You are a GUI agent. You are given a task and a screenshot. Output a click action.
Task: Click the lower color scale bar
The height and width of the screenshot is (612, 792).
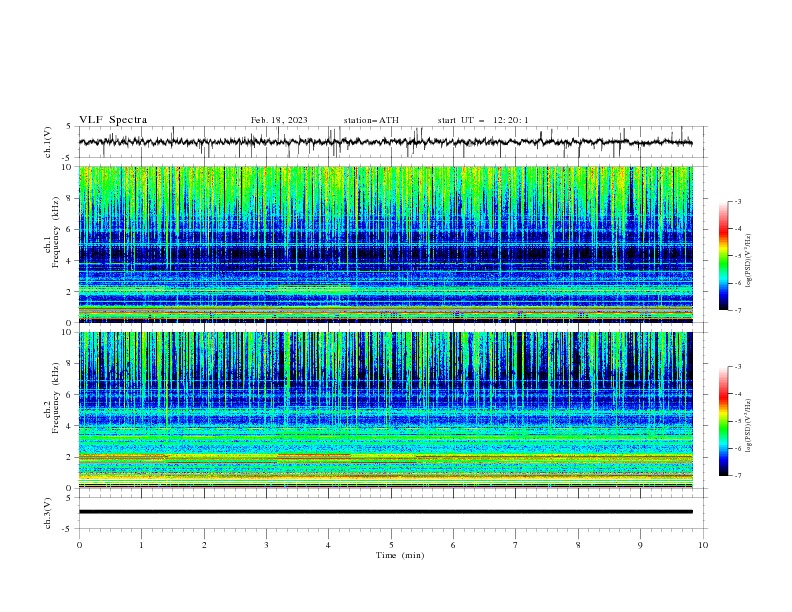[723, 421]
